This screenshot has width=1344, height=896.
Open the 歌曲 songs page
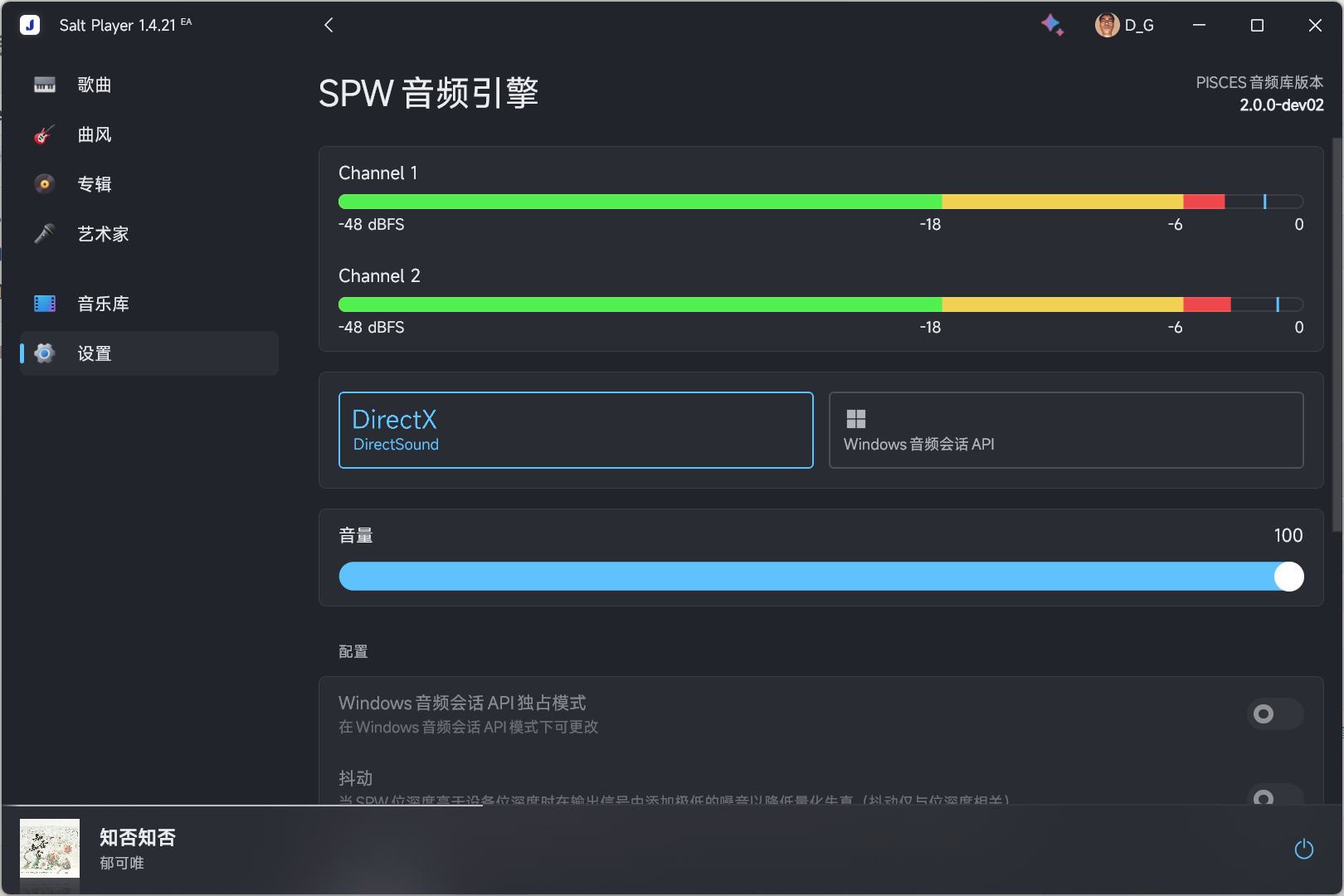tap(149, 85)
